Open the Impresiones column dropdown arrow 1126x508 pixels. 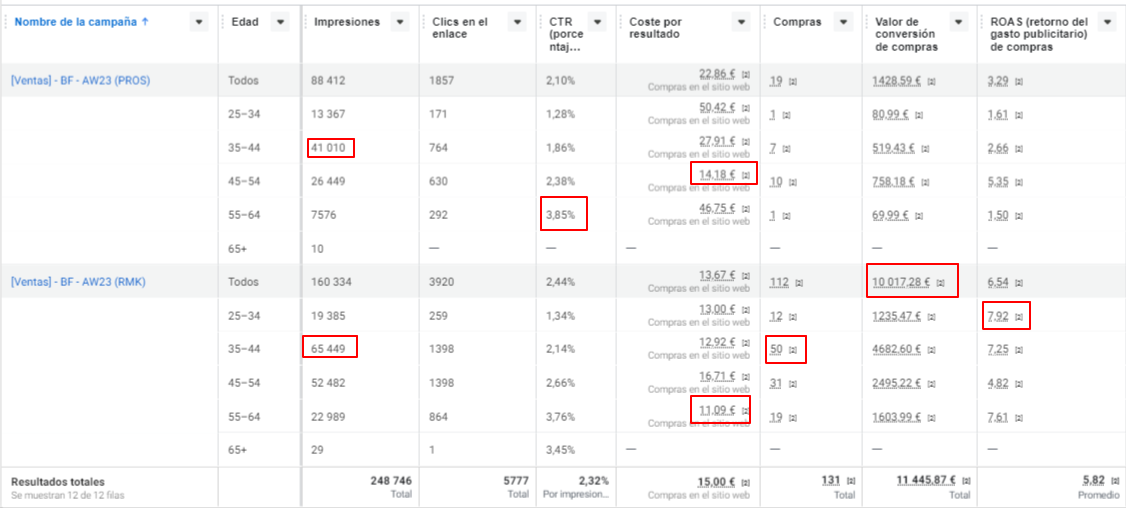(x=399, y=22)
